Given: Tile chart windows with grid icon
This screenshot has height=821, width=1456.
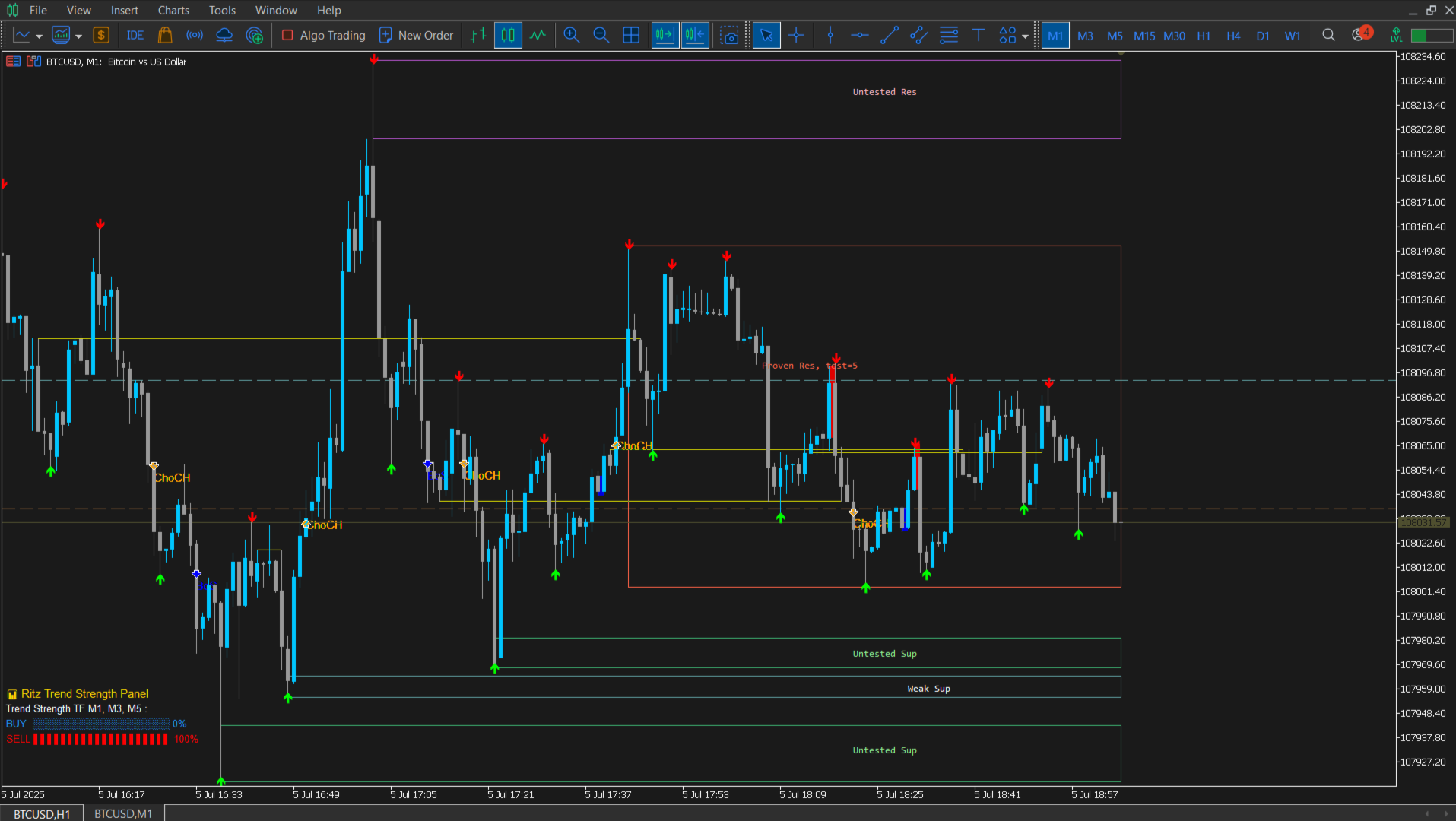Looking at the screenshot, I should pos(631,36).
